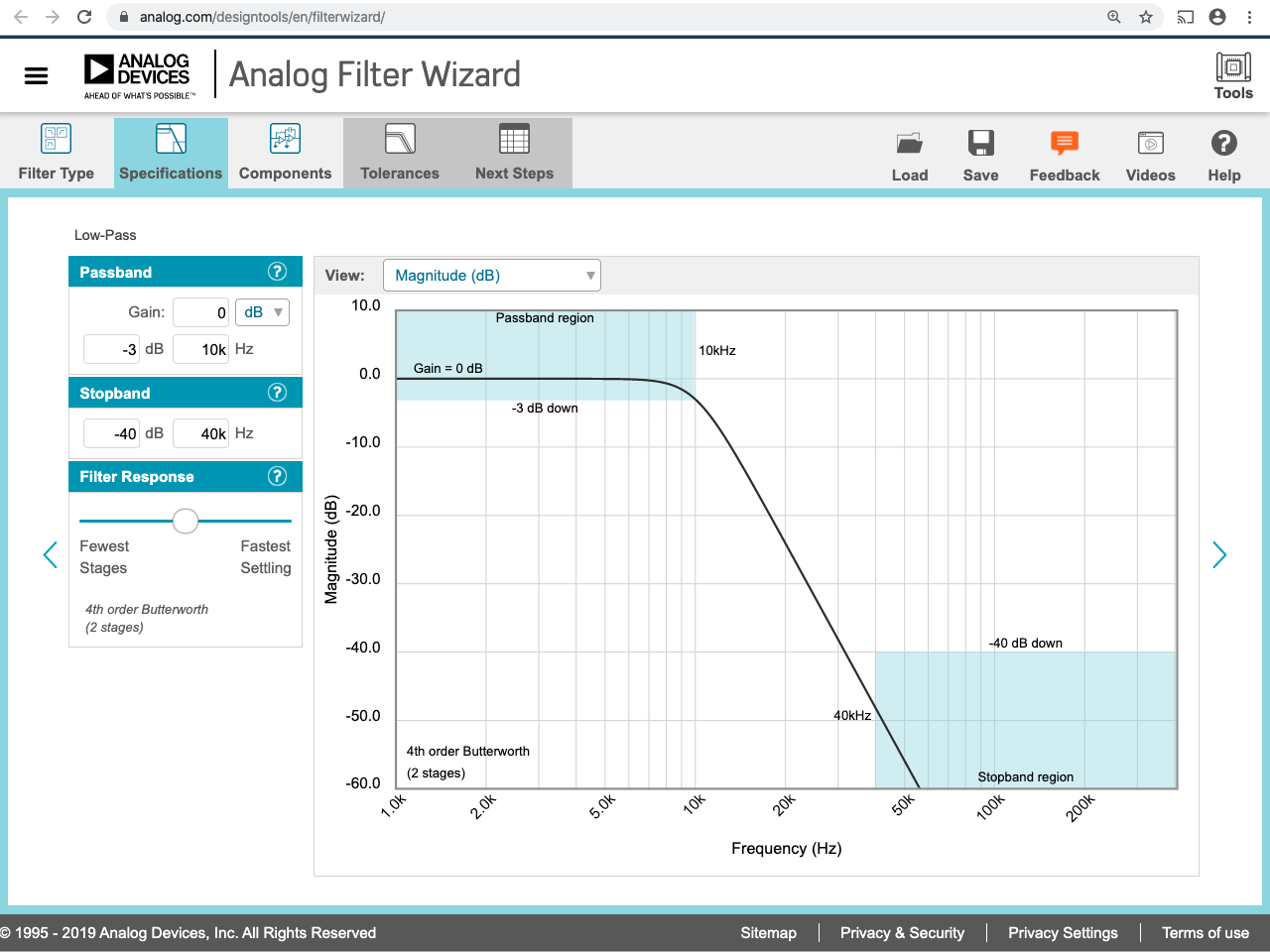Click the 'Passband region' chart label
This screenshot has width=1270, height=952.
click(545, 318)
